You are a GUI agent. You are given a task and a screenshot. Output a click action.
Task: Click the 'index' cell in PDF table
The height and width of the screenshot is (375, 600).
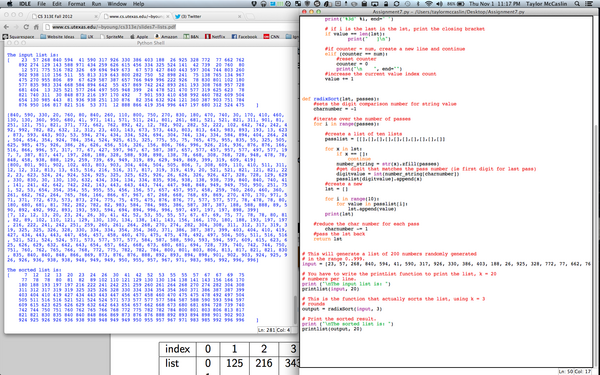click(178, 349)
